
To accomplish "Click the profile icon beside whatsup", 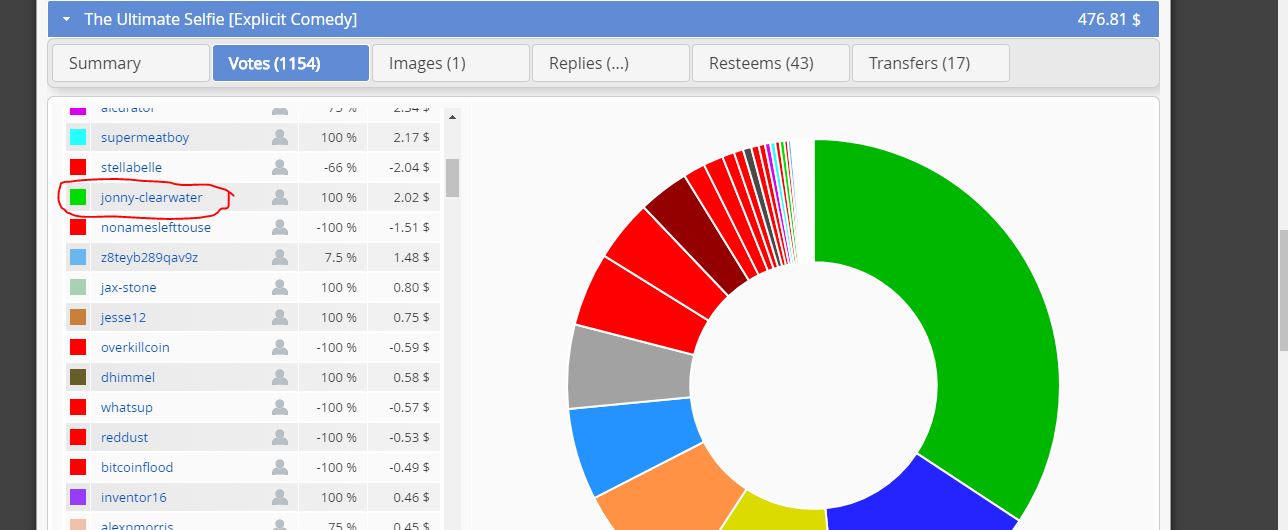I will (280, 407).
